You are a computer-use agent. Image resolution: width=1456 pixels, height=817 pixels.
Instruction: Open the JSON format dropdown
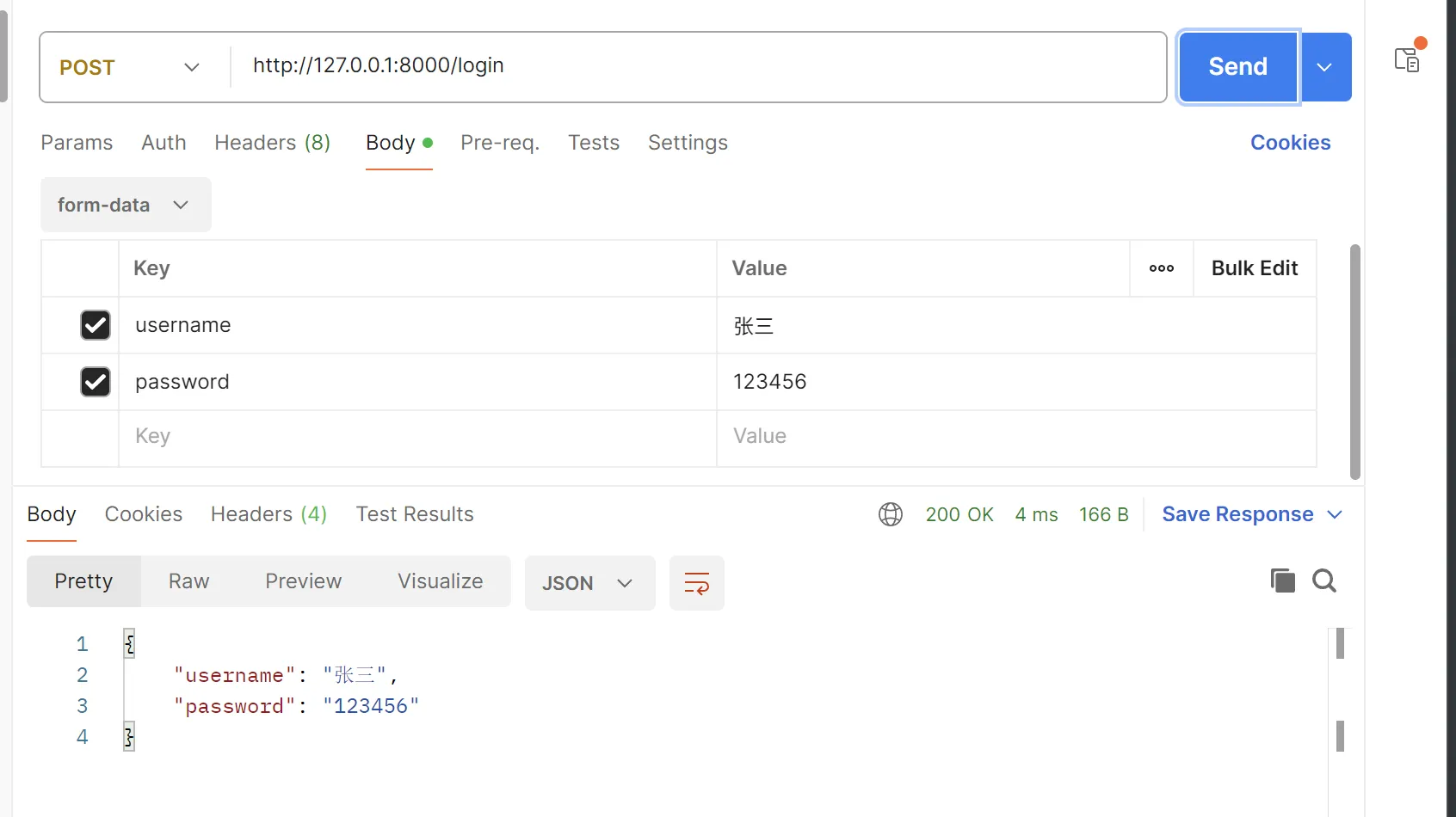pos(590,583)
